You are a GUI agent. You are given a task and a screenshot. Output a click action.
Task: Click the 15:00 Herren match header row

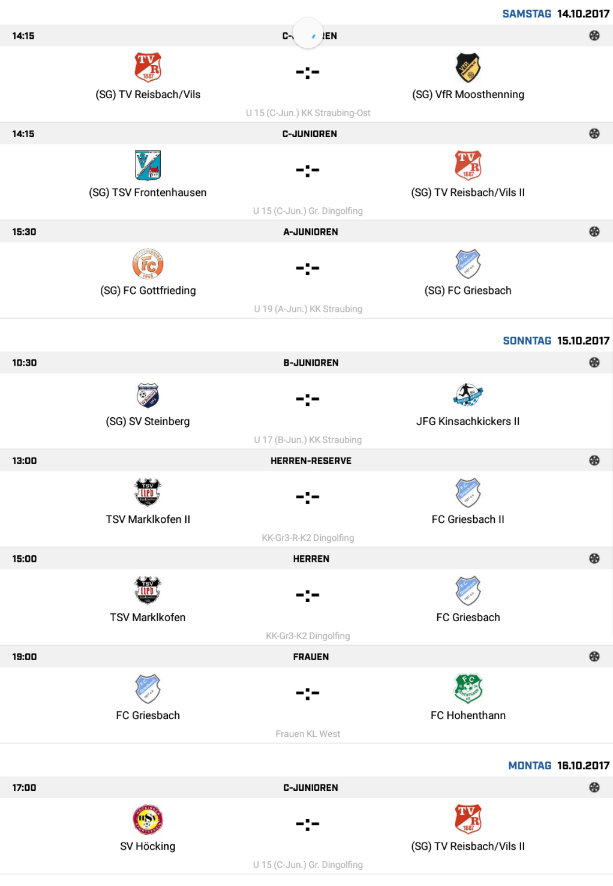[308, 559]
